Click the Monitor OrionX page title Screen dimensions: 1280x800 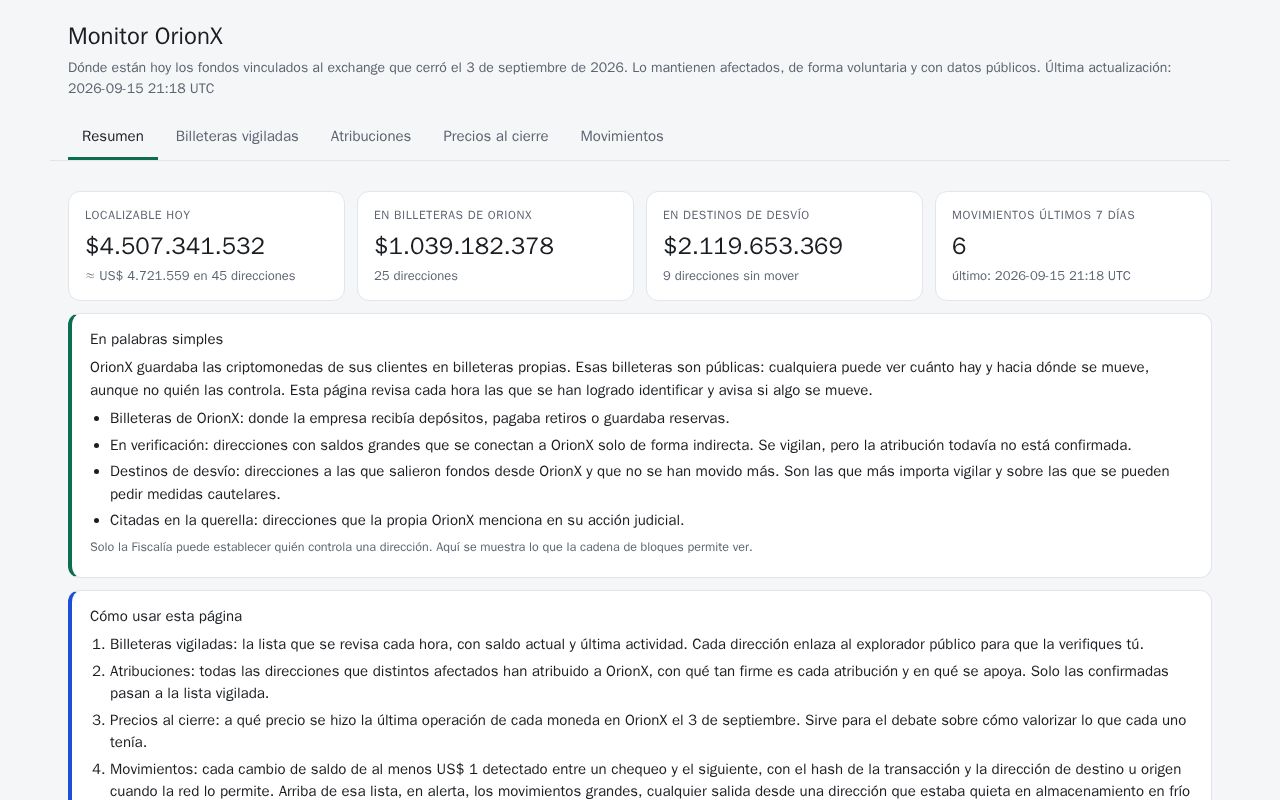[x=146, y=37]
